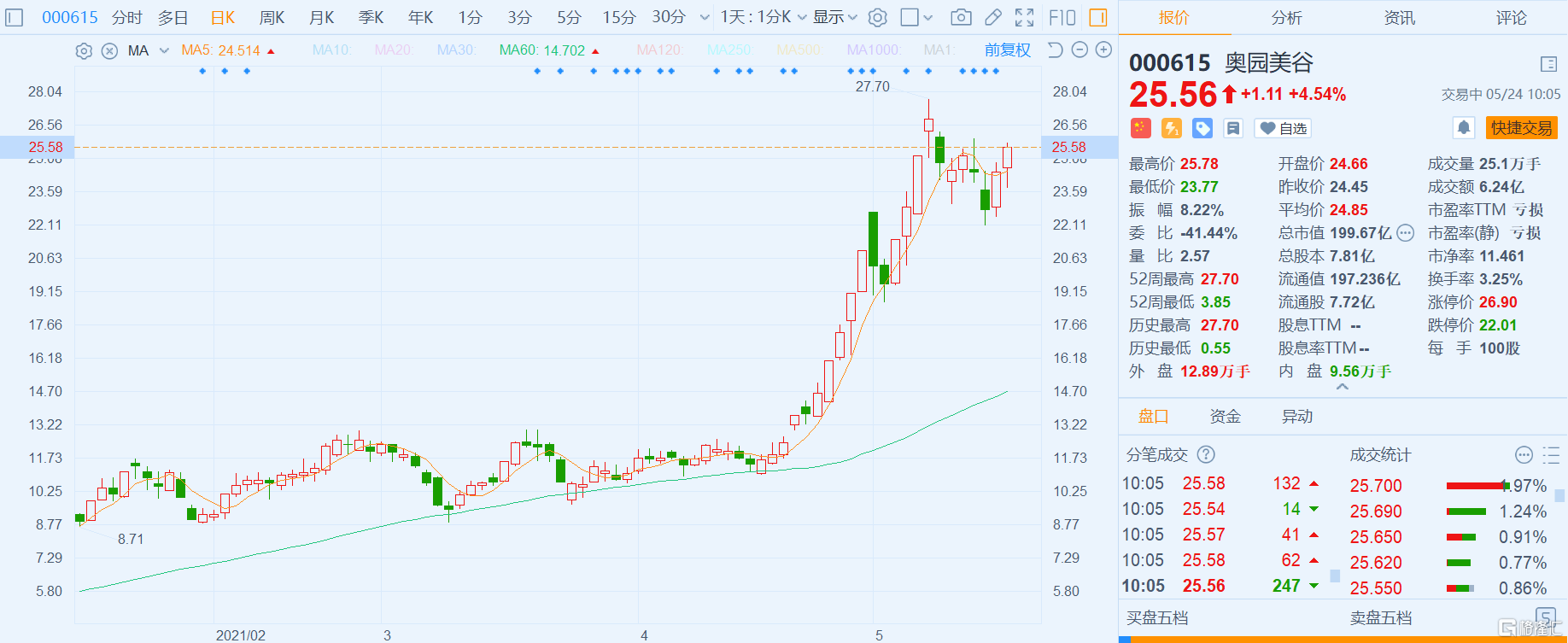Screen dimensions: 1568x643
Task: Open chart settings gear in top toolbar
Action: coord(878,17)
